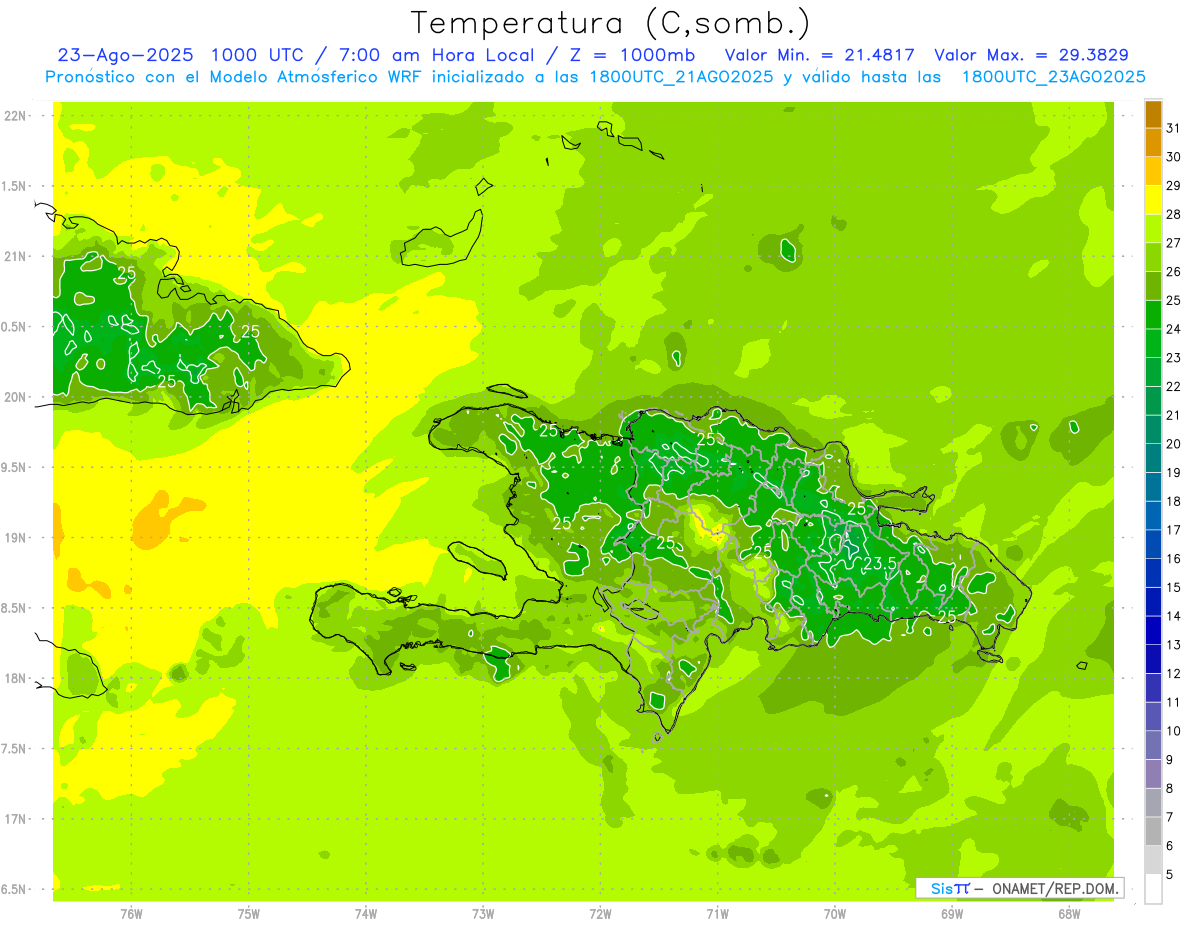
Task: Click the legend value '10'
Action: [x=1174, y=731]
